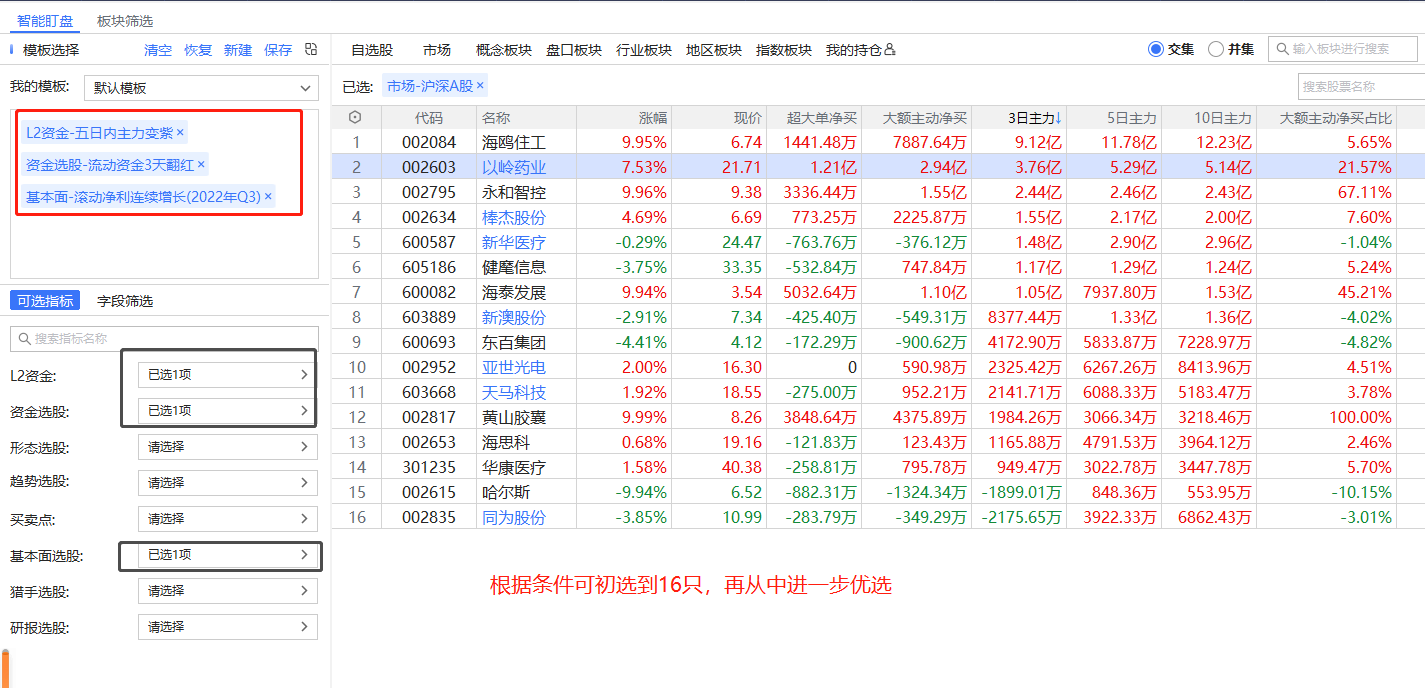Viewport: 1425px width, 688px height.
Task: Remove the 基本面-滚动净利连续增长 tag
Action: [x=268, y=197]
